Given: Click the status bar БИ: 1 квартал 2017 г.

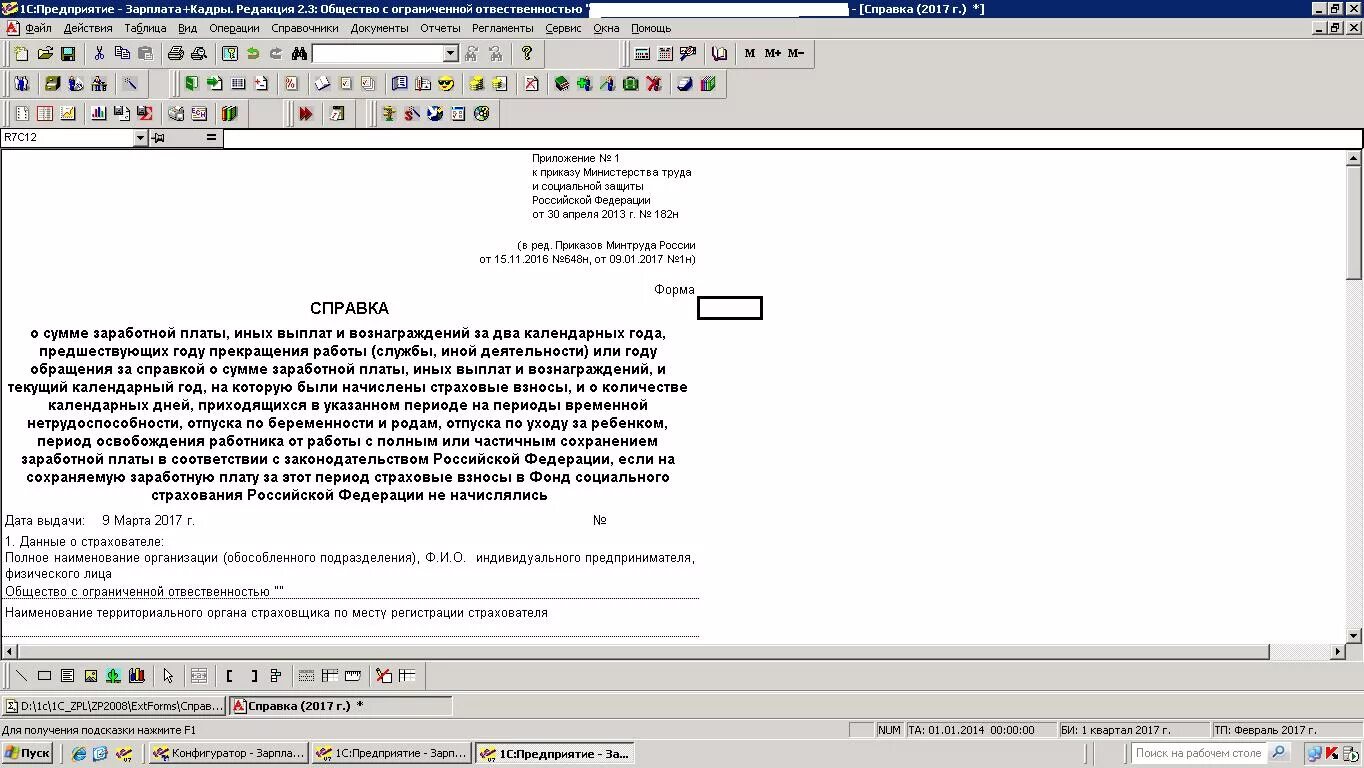Looking at the screenshot, I should (x=1133, y=730).
